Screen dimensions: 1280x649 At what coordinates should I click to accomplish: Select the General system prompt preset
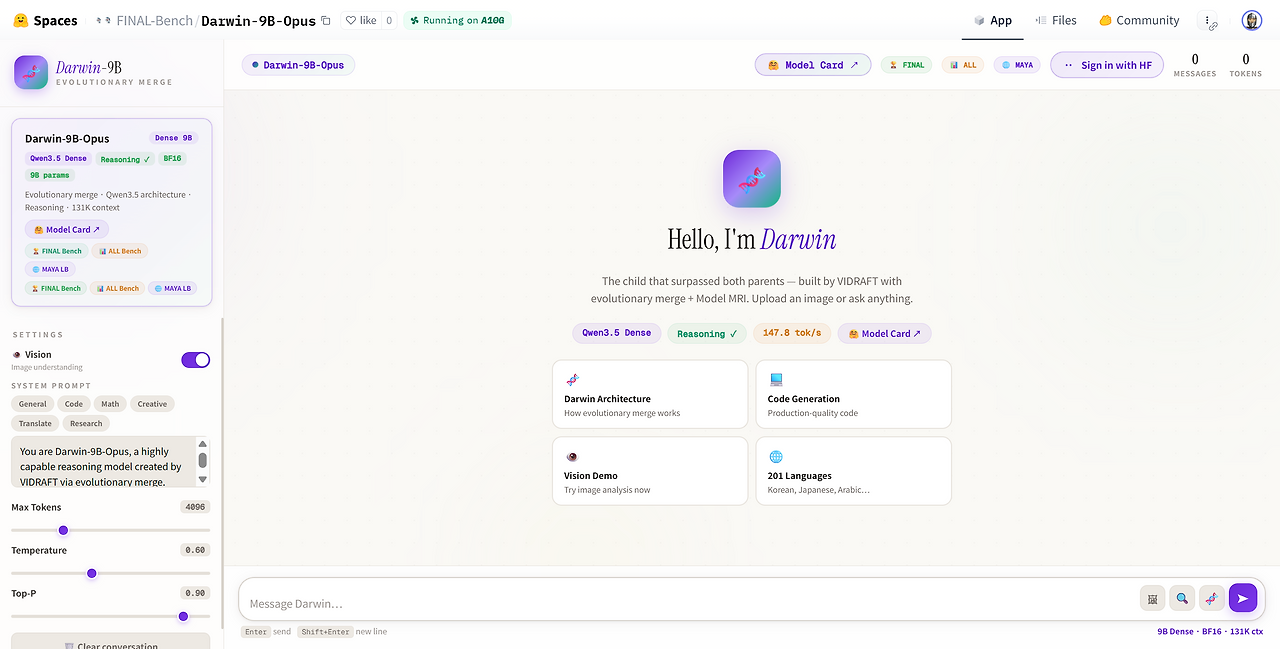(x=33, y=404)
